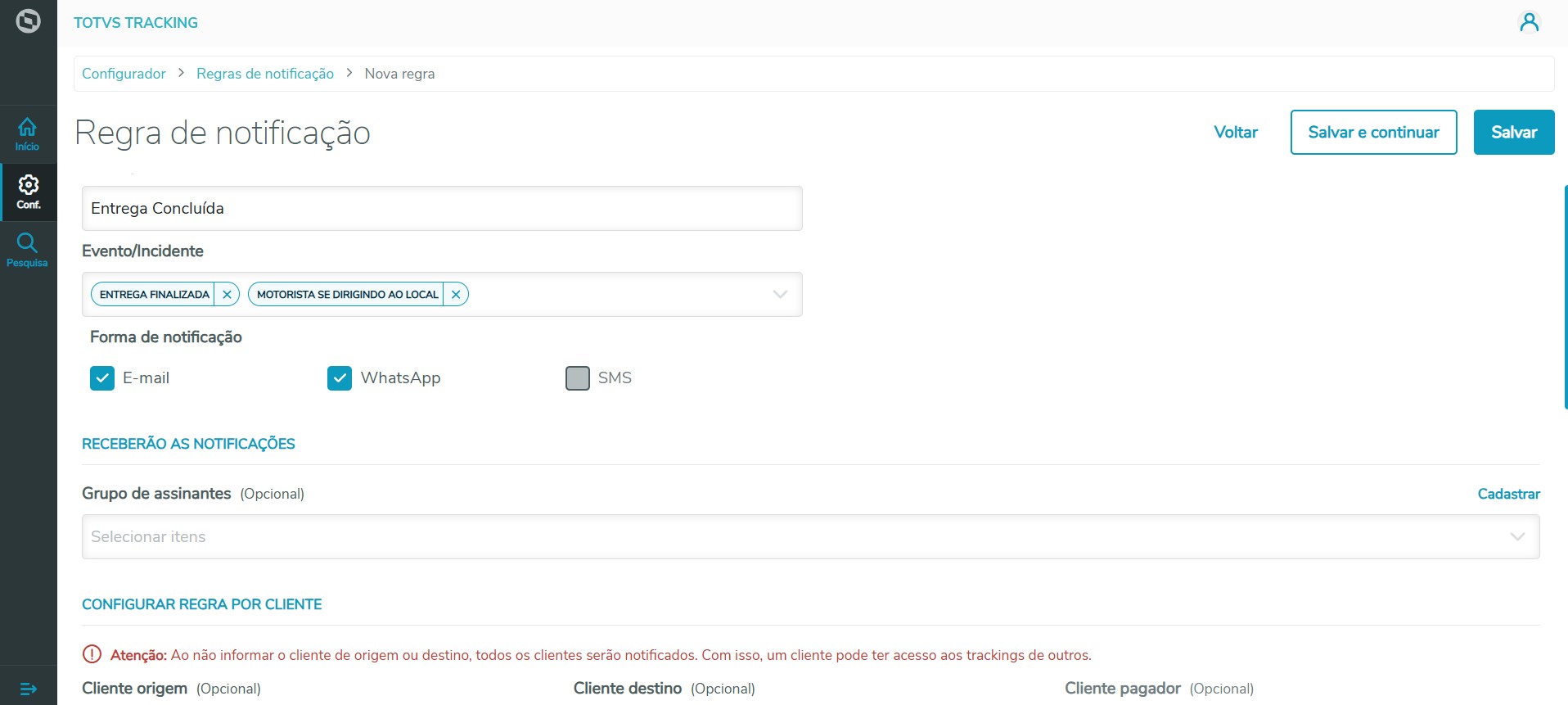The height and width of the screenshot is (705, 1568).
Task: Uncheck the WhatsApp checkbox
Action: tap(340, 378)
